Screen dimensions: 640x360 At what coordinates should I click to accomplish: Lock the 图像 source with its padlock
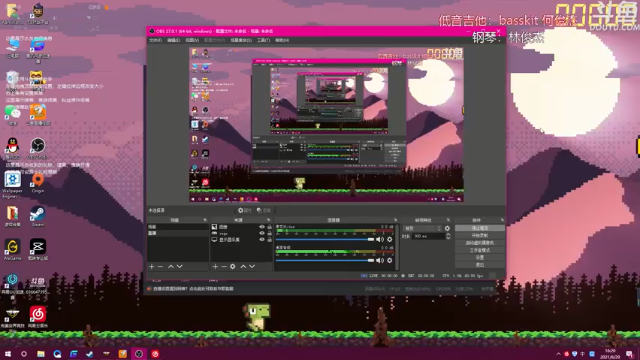tap(269, 227)
